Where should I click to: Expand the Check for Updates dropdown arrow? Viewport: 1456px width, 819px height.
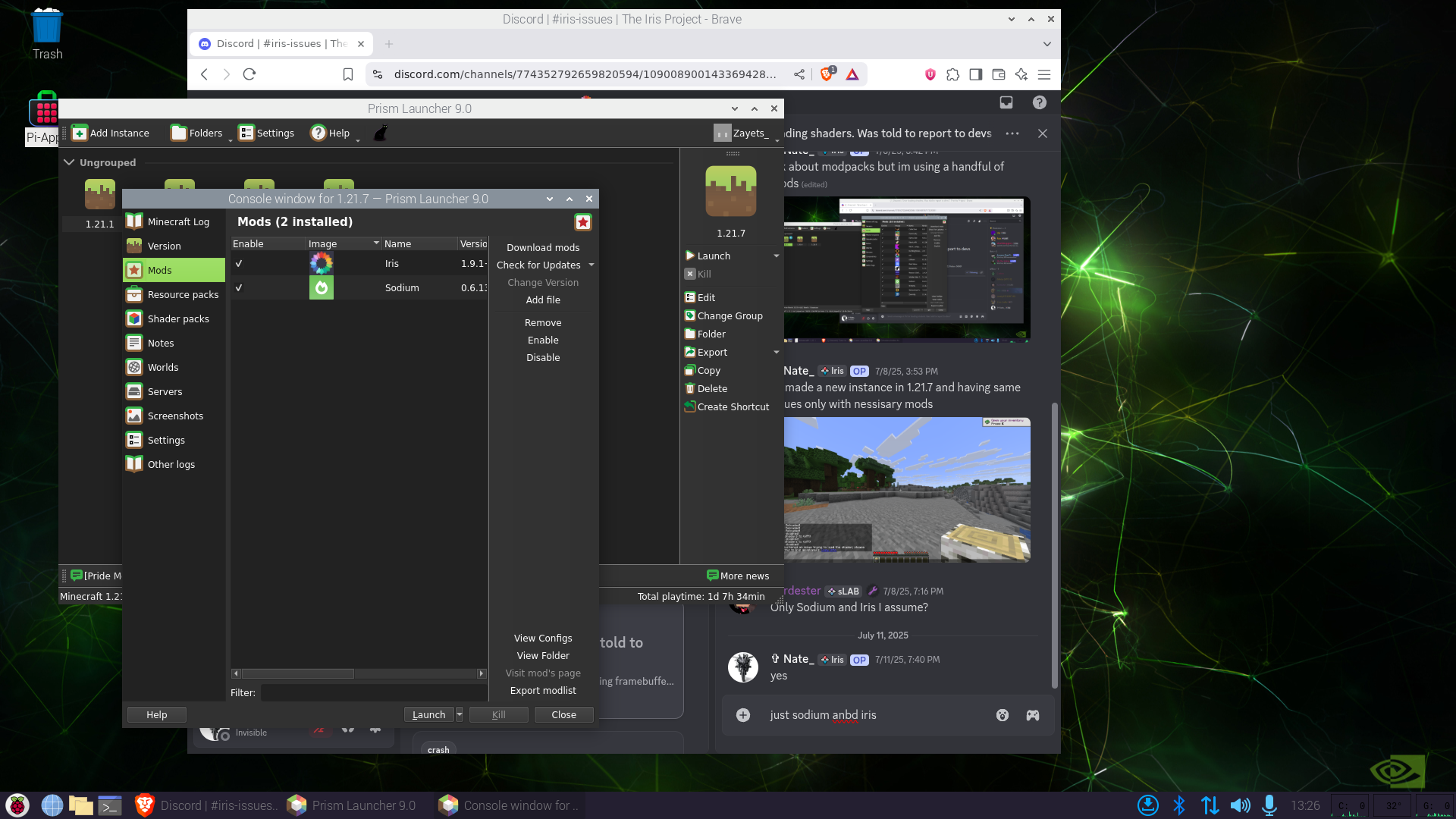pyautogui.click(x=591, y=265)
